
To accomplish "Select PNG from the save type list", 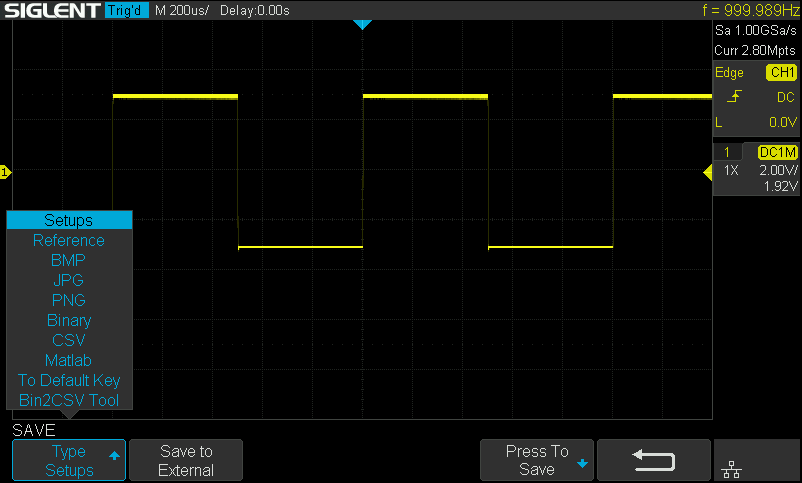I will pyautogui.click(x=69, y=300).
